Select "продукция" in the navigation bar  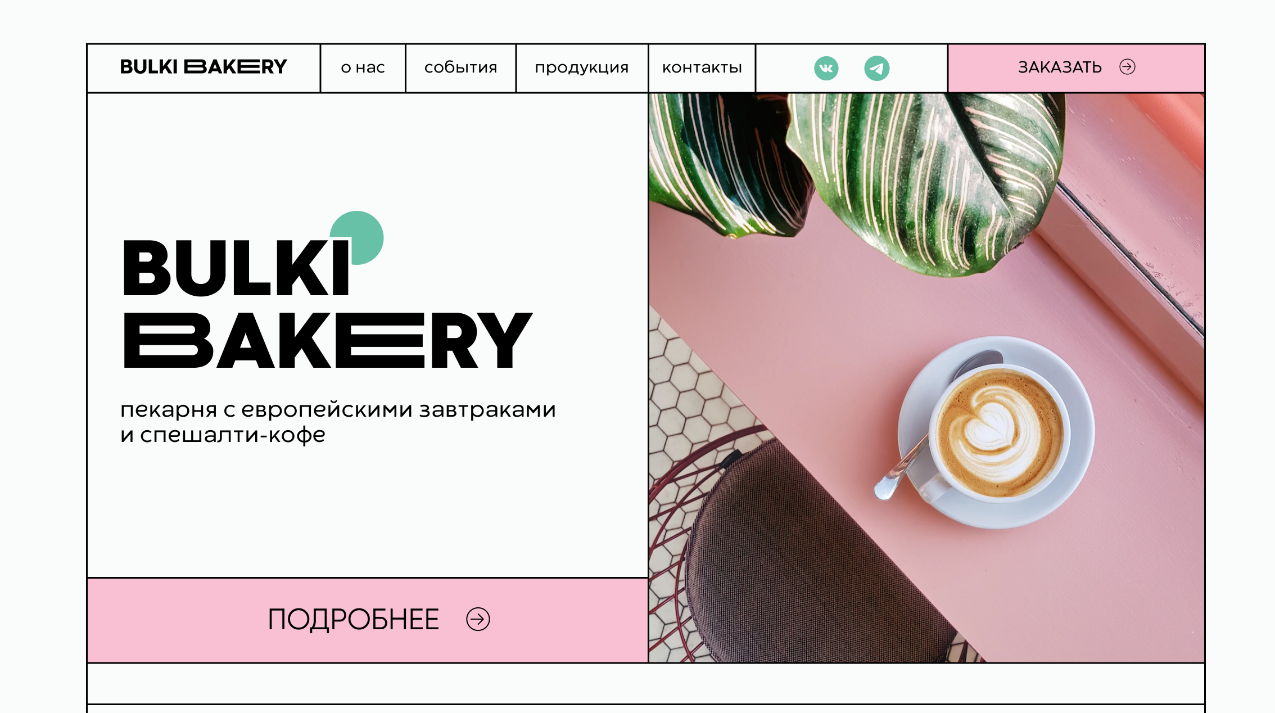coord(582,68)
